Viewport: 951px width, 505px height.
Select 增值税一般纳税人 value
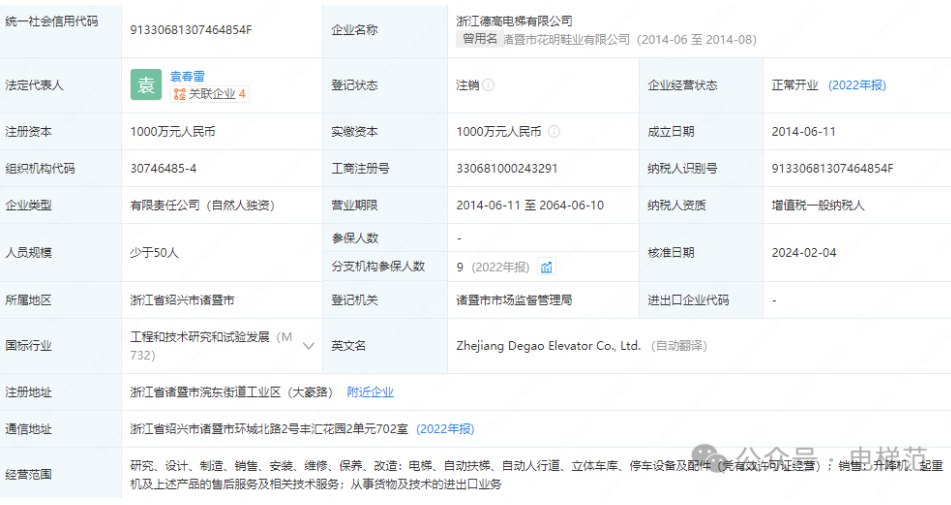[x=818, y=206]
